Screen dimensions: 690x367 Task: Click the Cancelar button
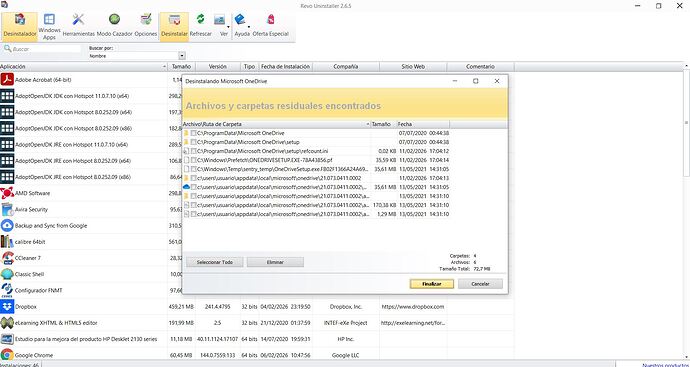tap(480, 284)
